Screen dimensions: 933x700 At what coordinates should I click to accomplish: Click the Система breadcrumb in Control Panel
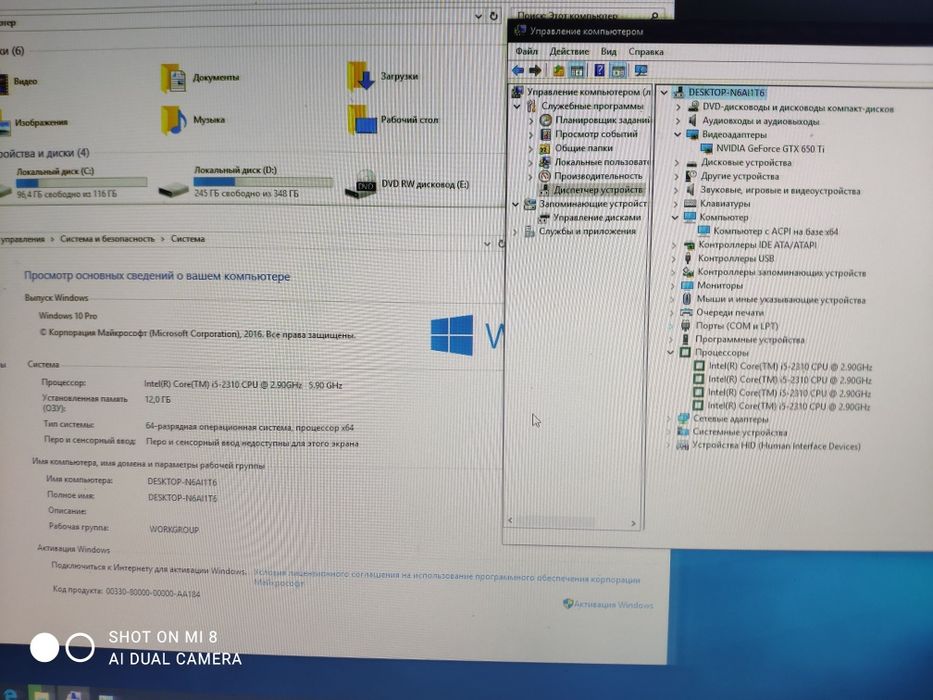pos(188,239)
